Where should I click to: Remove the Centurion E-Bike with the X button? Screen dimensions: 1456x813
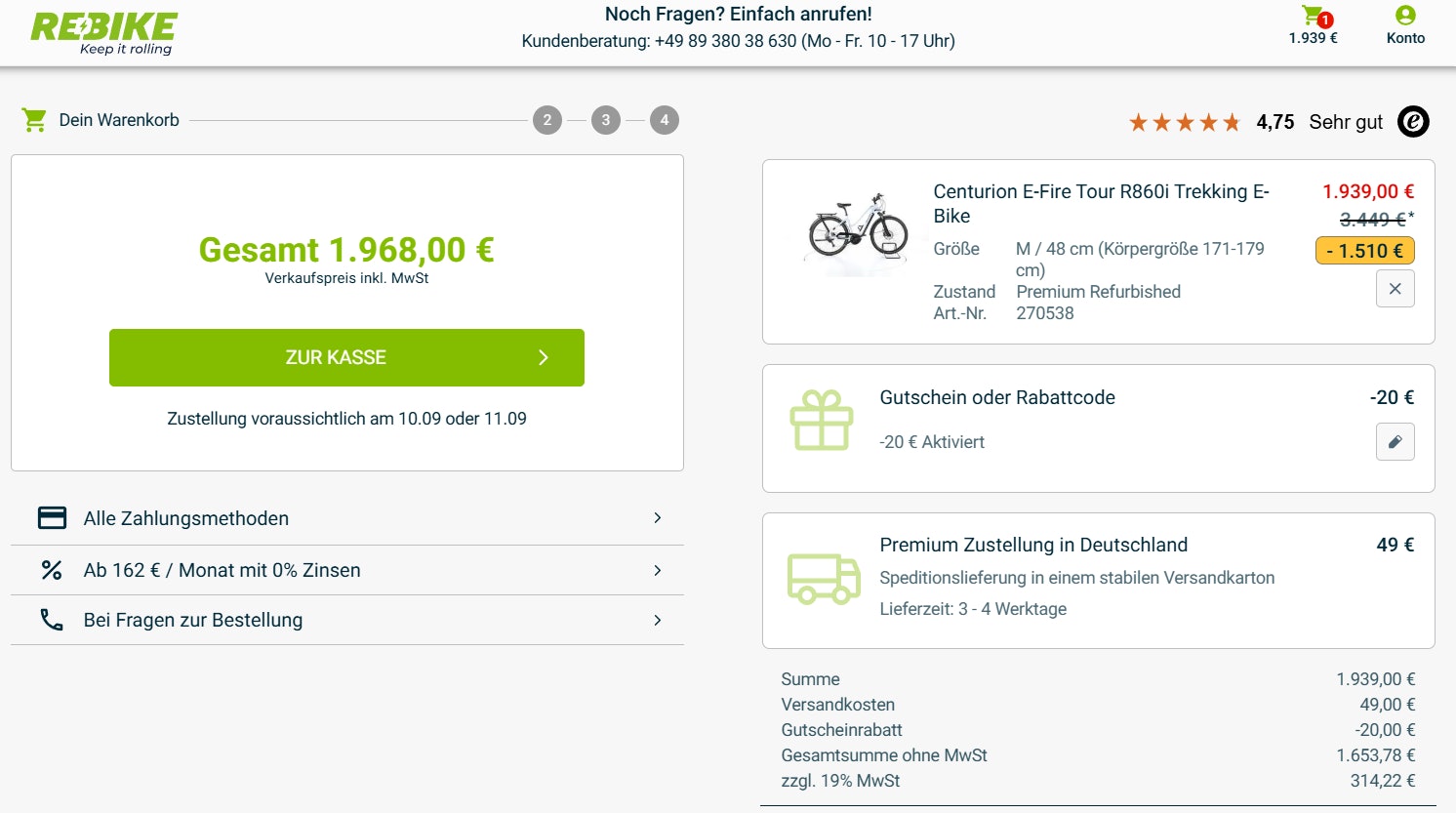(1395, 288)
